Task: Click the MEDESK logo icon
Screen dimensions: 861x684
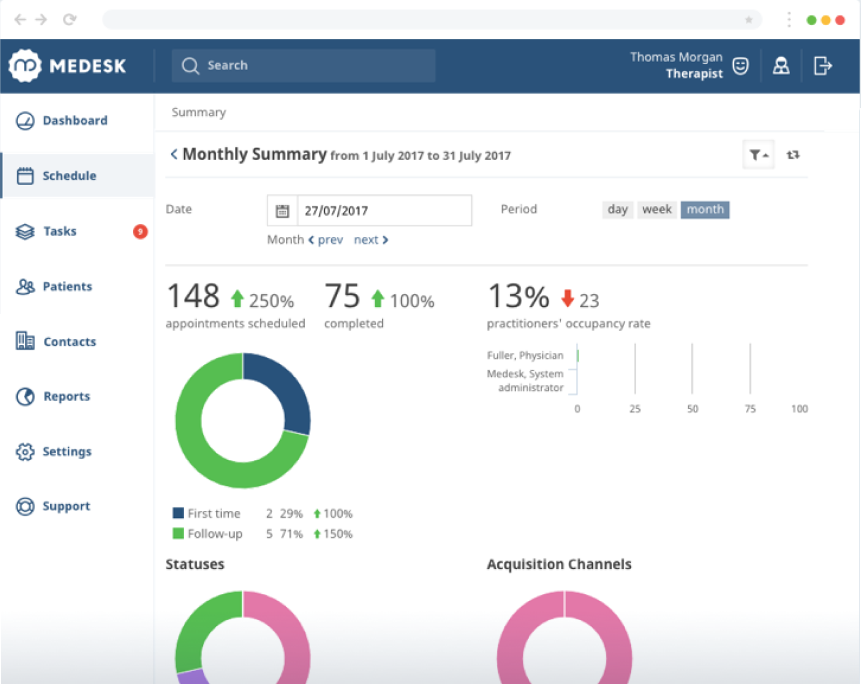Action: [x=25, y=66]
